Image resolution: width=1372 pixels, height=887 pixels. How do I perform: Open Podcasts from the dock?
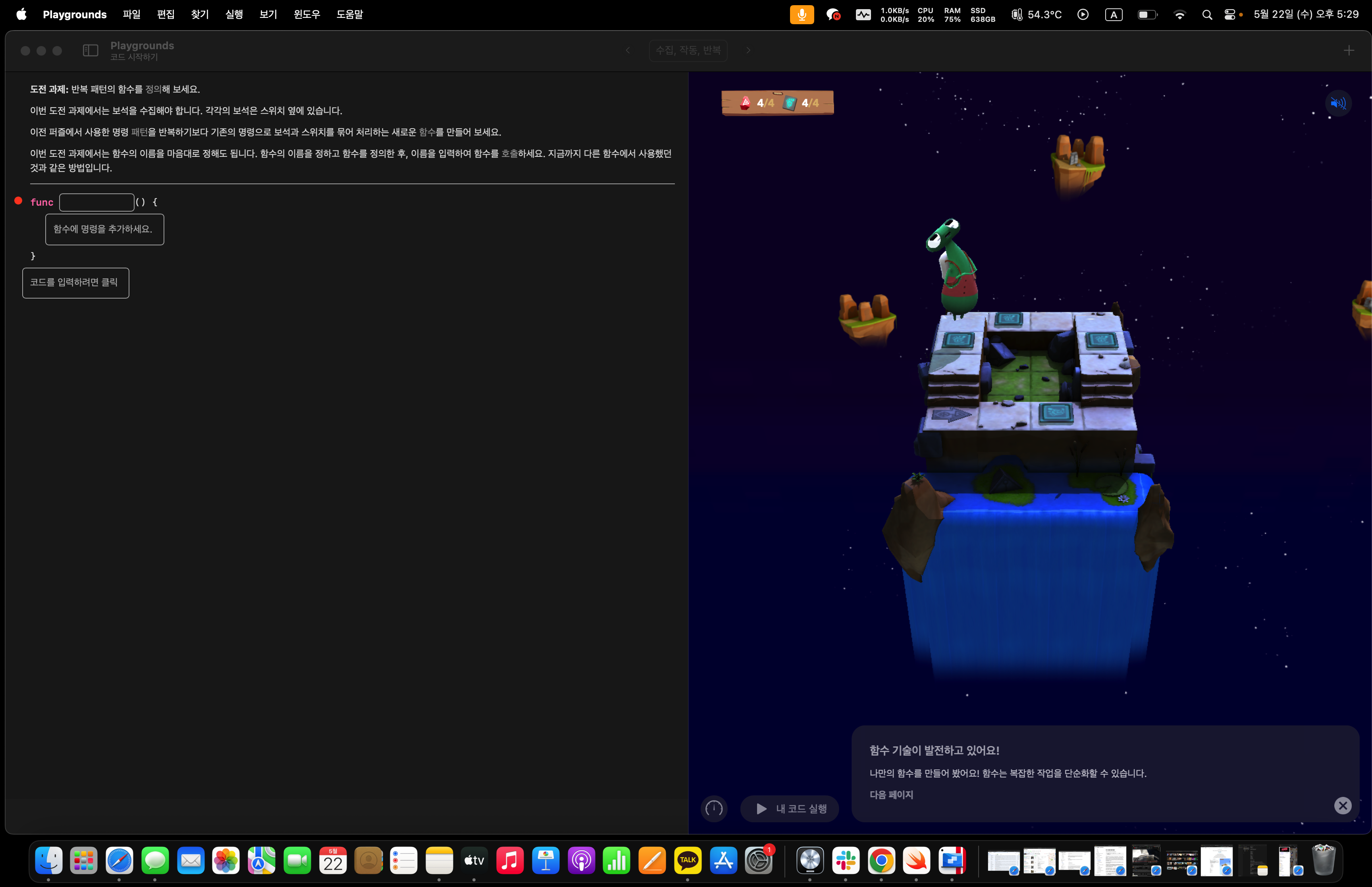[582, 860]
